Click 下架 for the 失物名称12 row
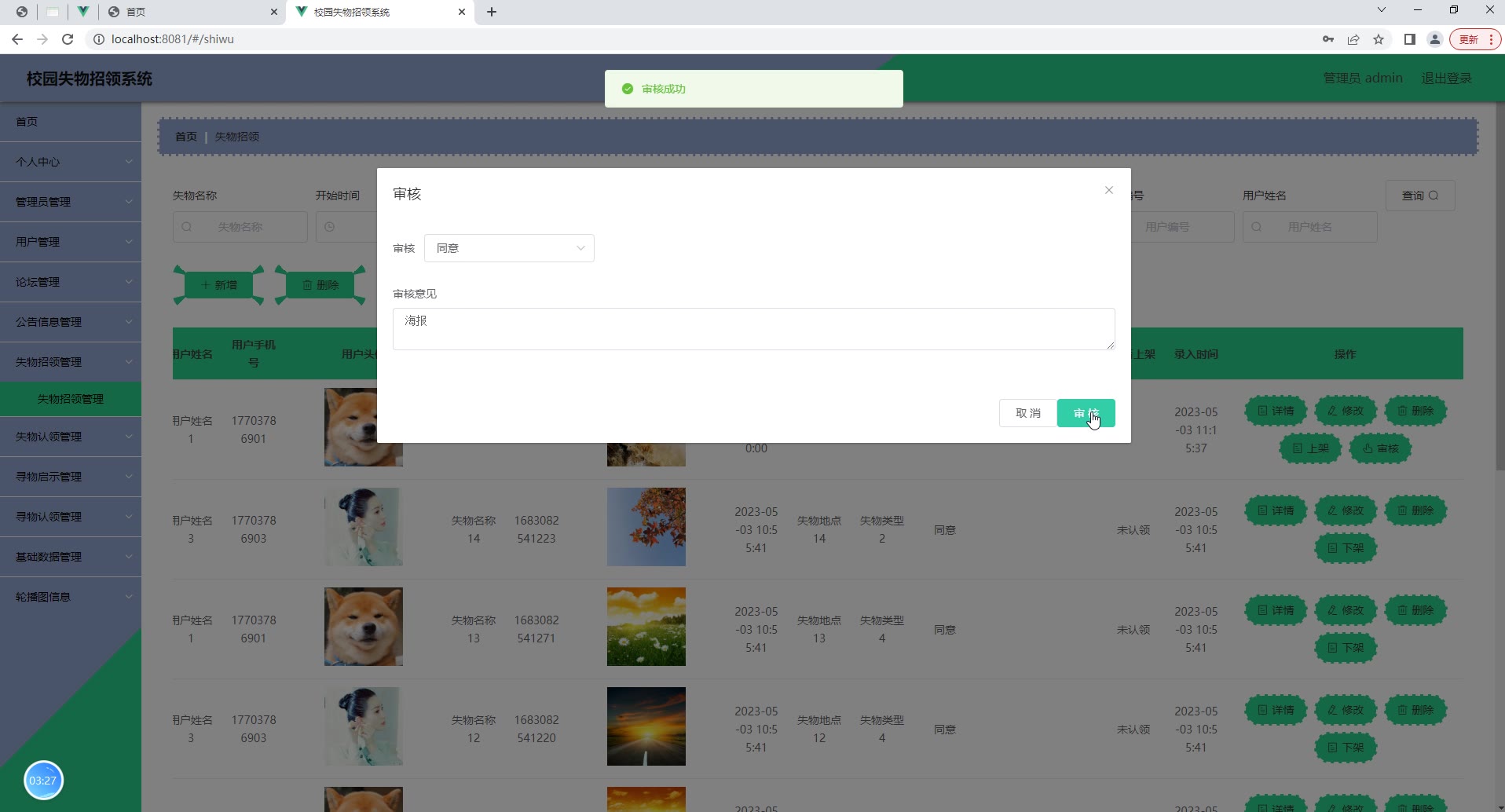Screen dimensions: 1505x812 (x=1346, y=748)
